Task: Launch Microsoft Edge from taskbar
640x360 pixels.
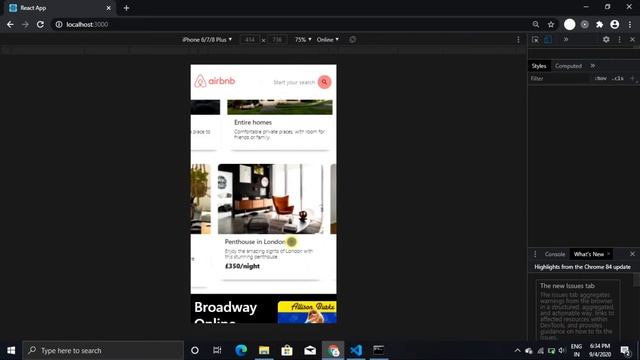Action: [241, 350]
